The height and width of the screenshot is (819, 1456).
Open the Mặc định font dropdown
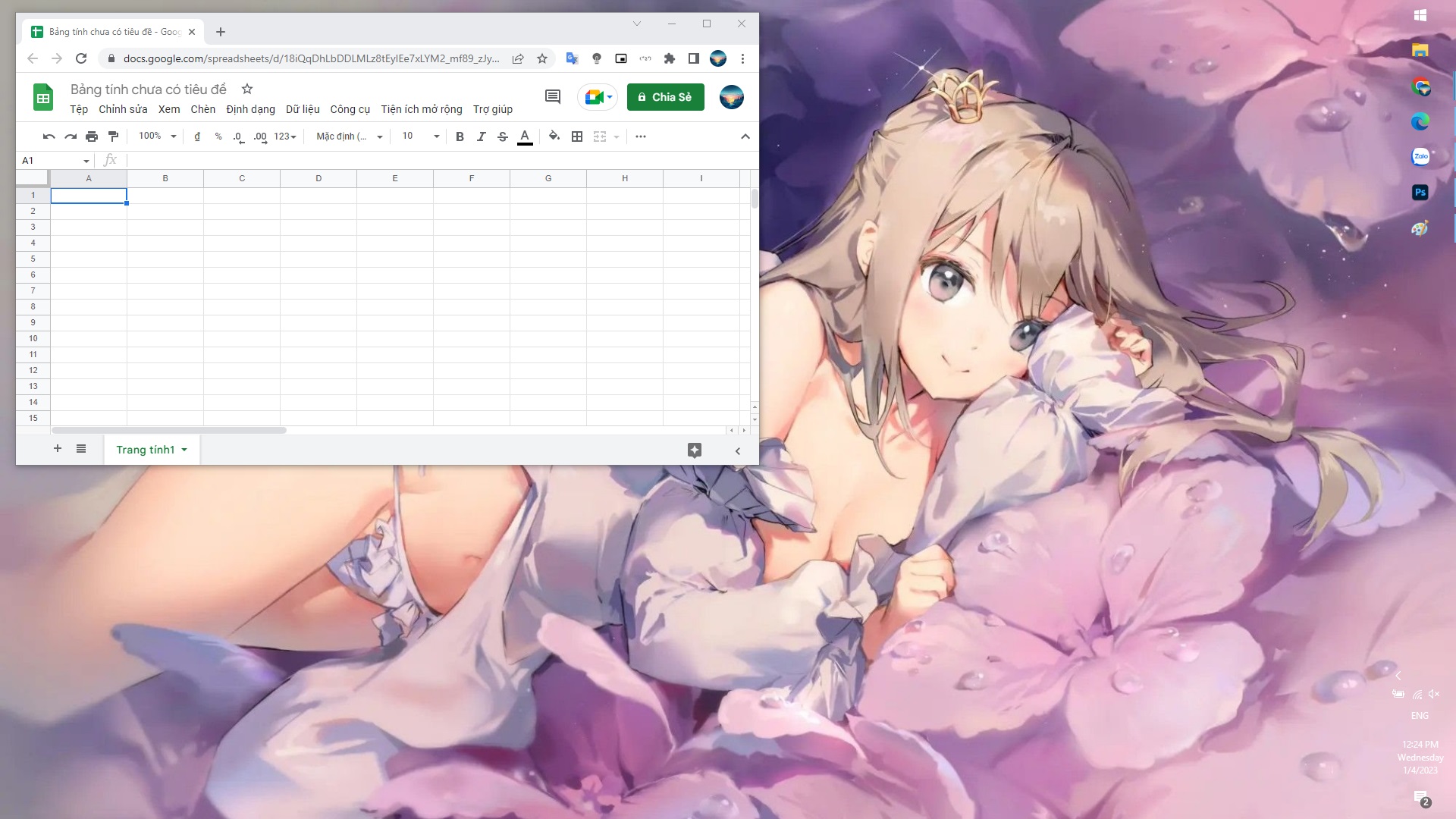pyautogui.click(x=350, y=136)
